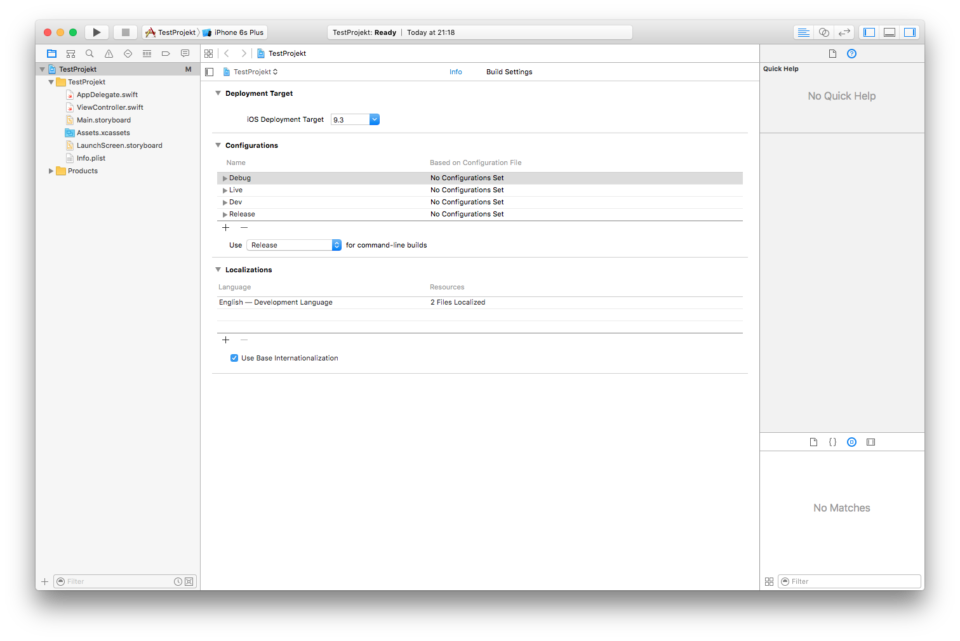Click the Run (play) button
The width and height of the screenshot is (960, 641).
coord(97,32)
